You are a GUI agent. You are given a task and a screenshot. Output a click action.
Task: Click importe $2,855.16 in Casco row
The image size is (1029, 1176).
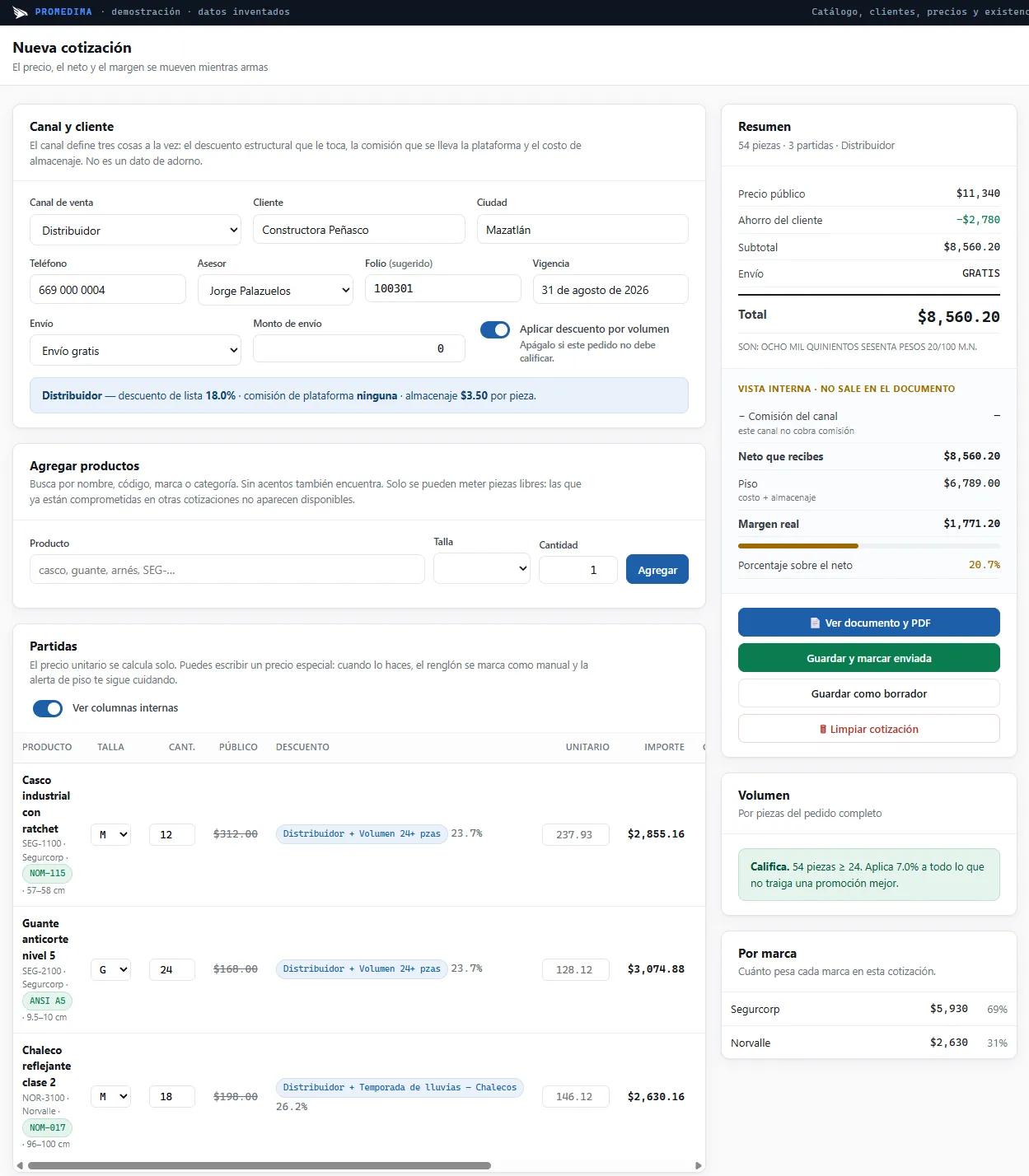(x=656, y=834)
